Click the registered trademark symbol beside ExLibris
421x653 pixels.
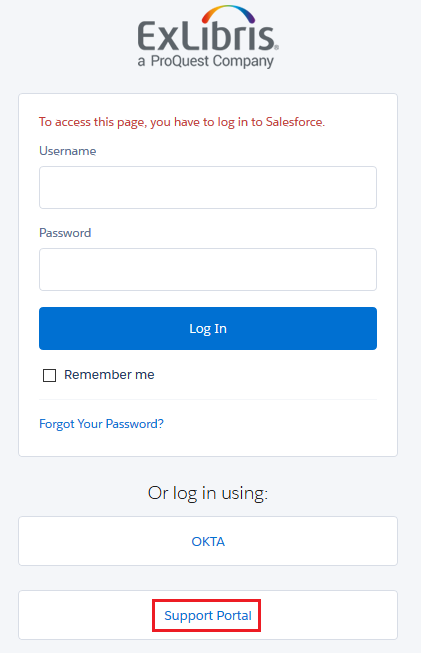point(277,48)
